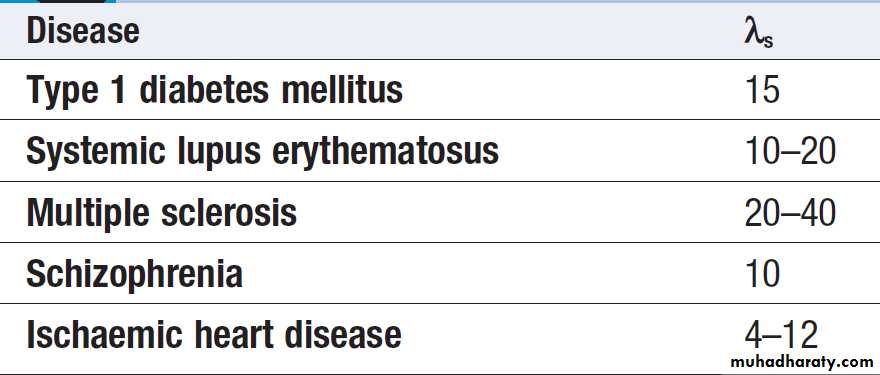
Task: Click the Disease column header
Action: (82, 31)
